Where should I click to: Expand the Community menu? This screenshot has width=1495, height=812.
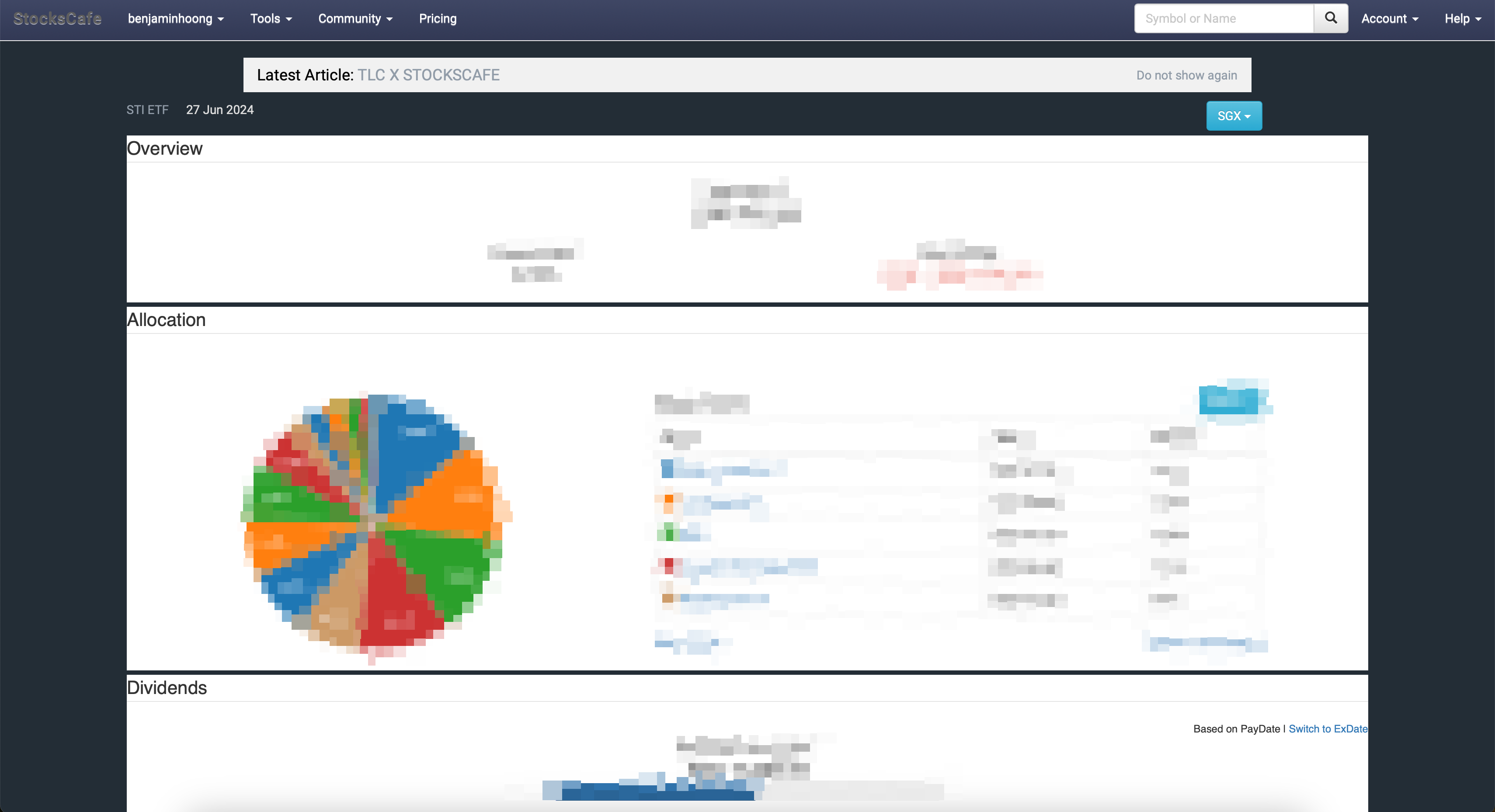click(355, 18)
